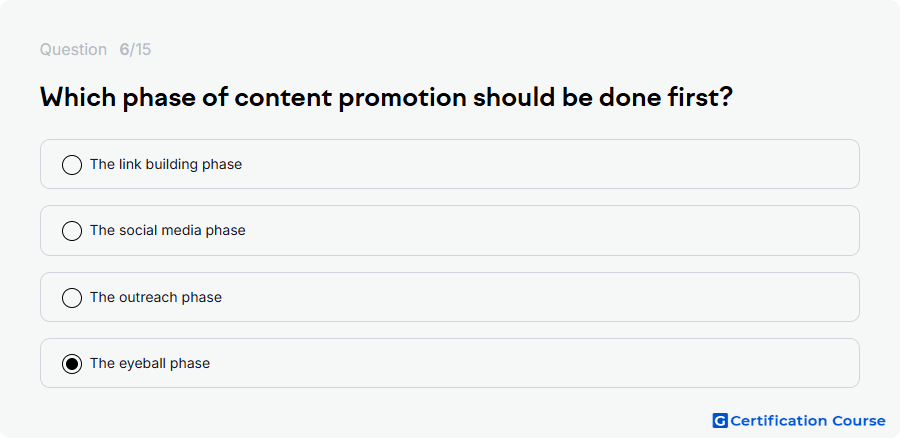Screen dimensions: 900x438
Task: Click empty area of link building option card
Action: tap(545, 164)
